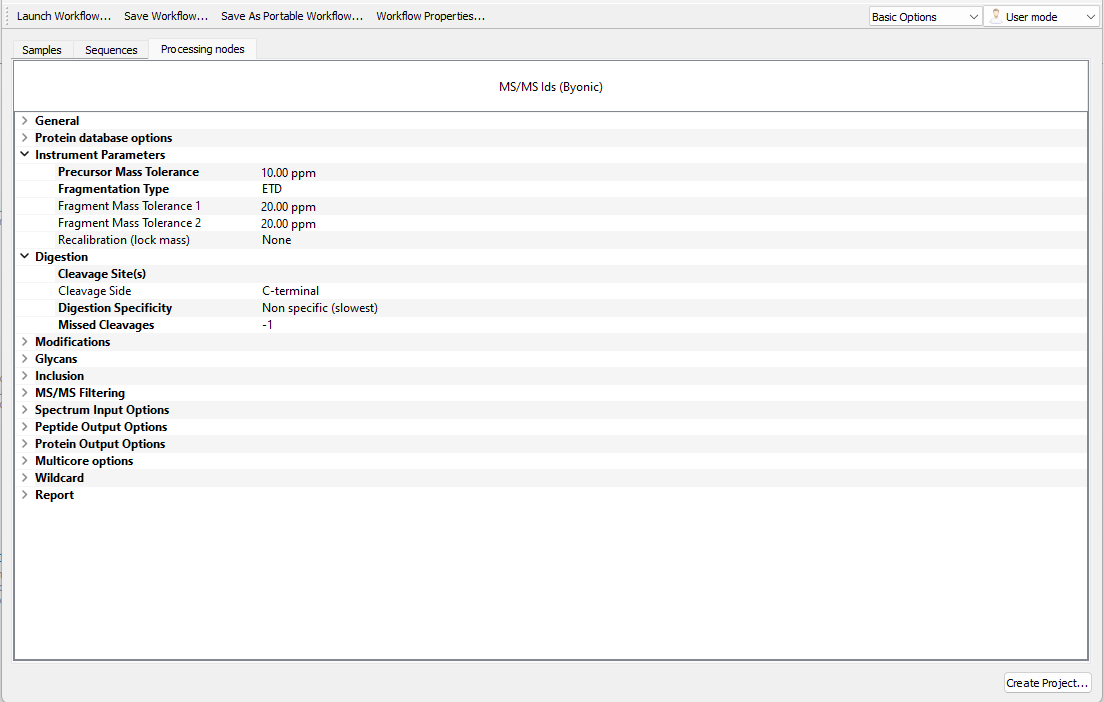Select the Non specific (slowest) digestion value
1104x702 pixels.
click(x=320, y=308)
